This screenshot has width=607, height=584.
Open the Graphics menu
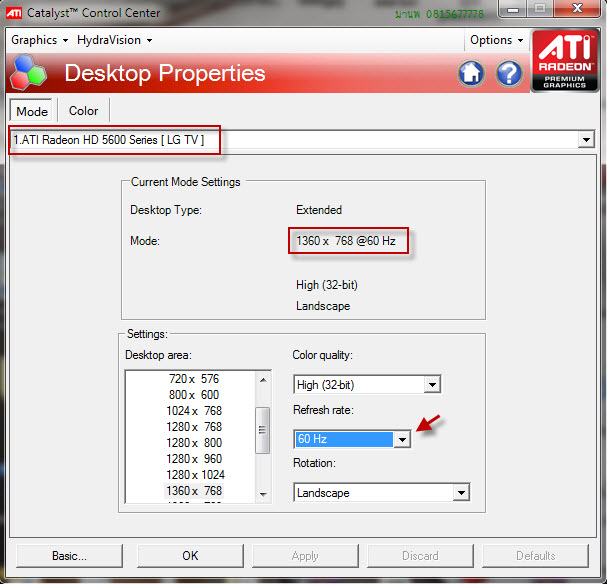pos(39,40)
